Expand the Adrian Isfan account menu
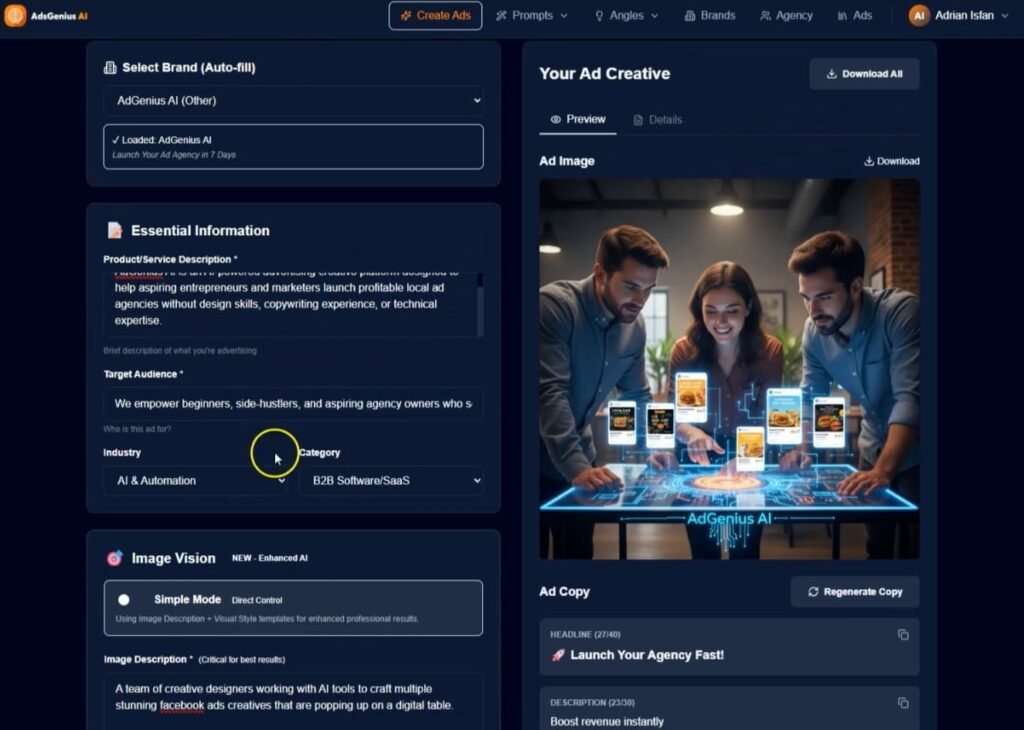 pyautogui.click(x=960, y=15)
